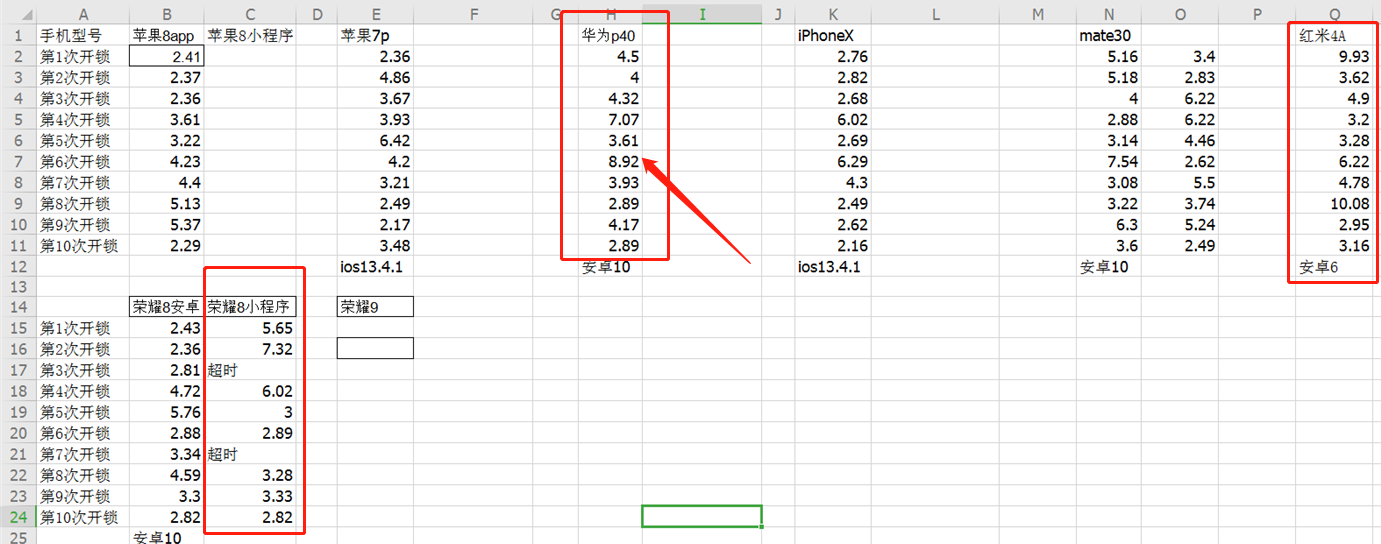Click the 安卓6 cell

tap(1335, 266)
